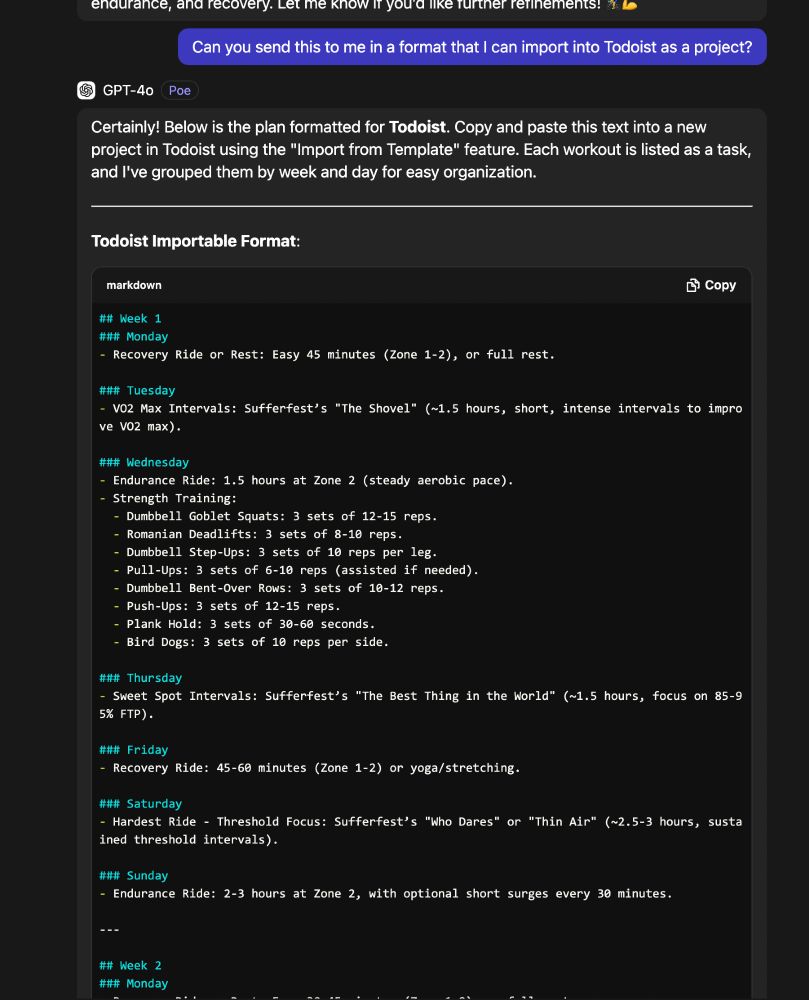Click the 'VO2 Max Intervals' task line
Screen dimensions: 809x1000
point(421,417)
